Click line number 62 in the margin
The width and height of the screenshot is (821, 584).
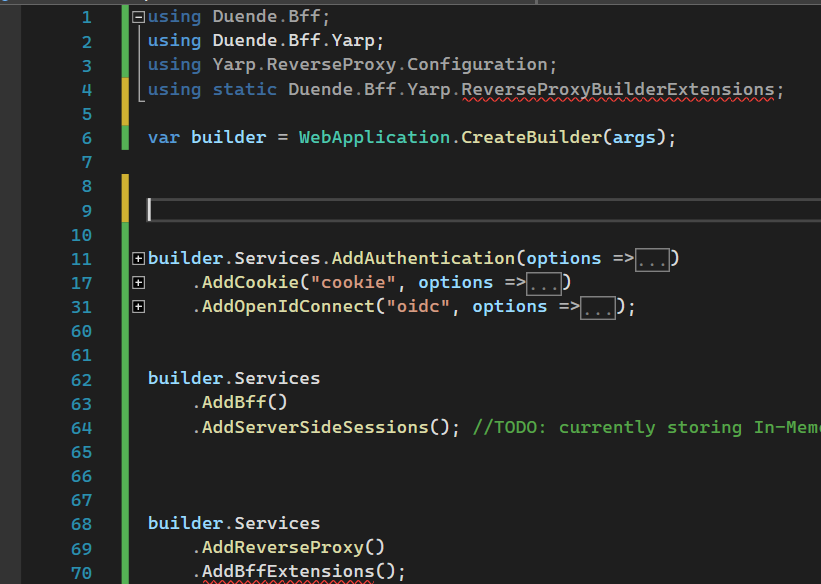81,380
